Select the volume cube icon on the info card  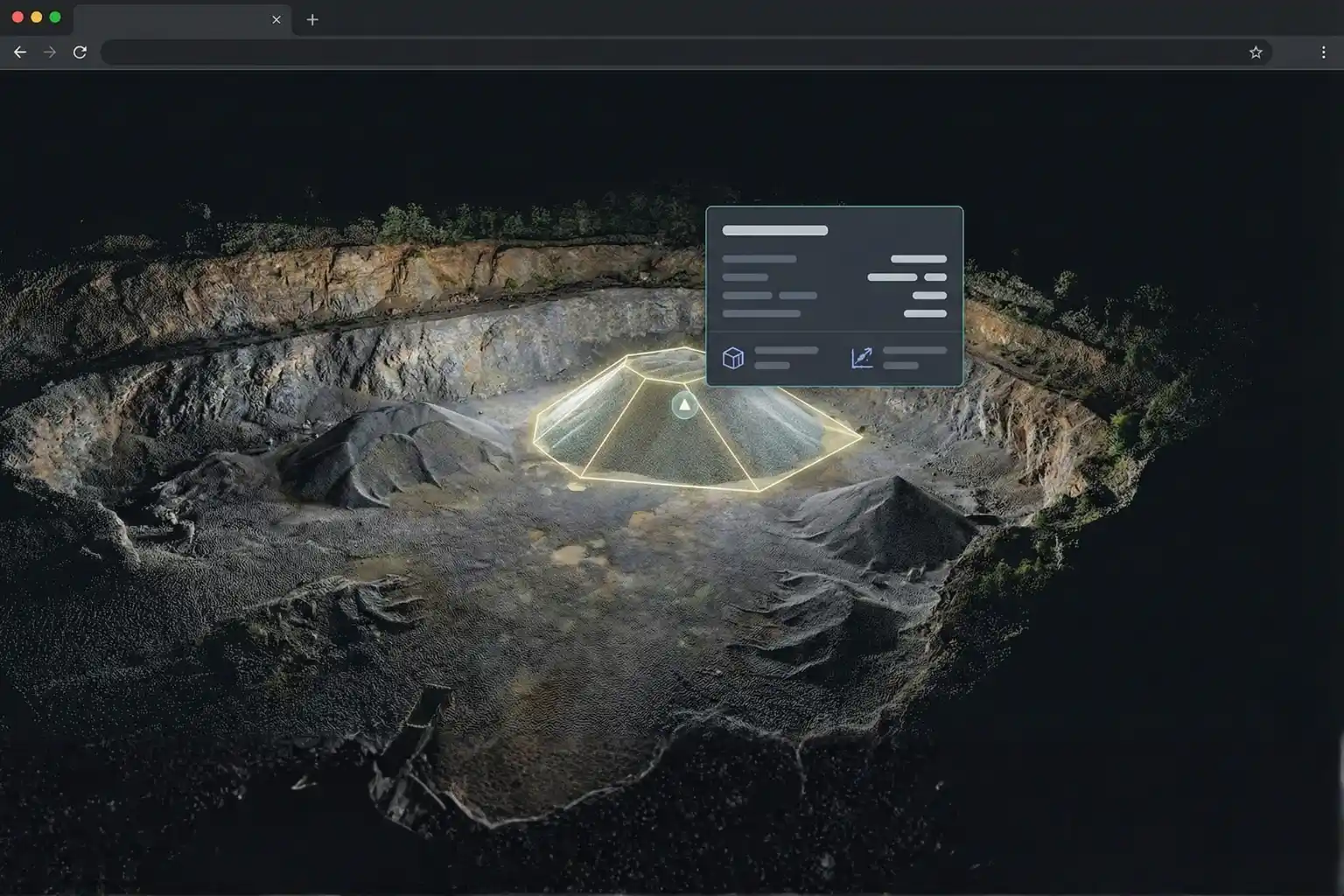(733, 358)
